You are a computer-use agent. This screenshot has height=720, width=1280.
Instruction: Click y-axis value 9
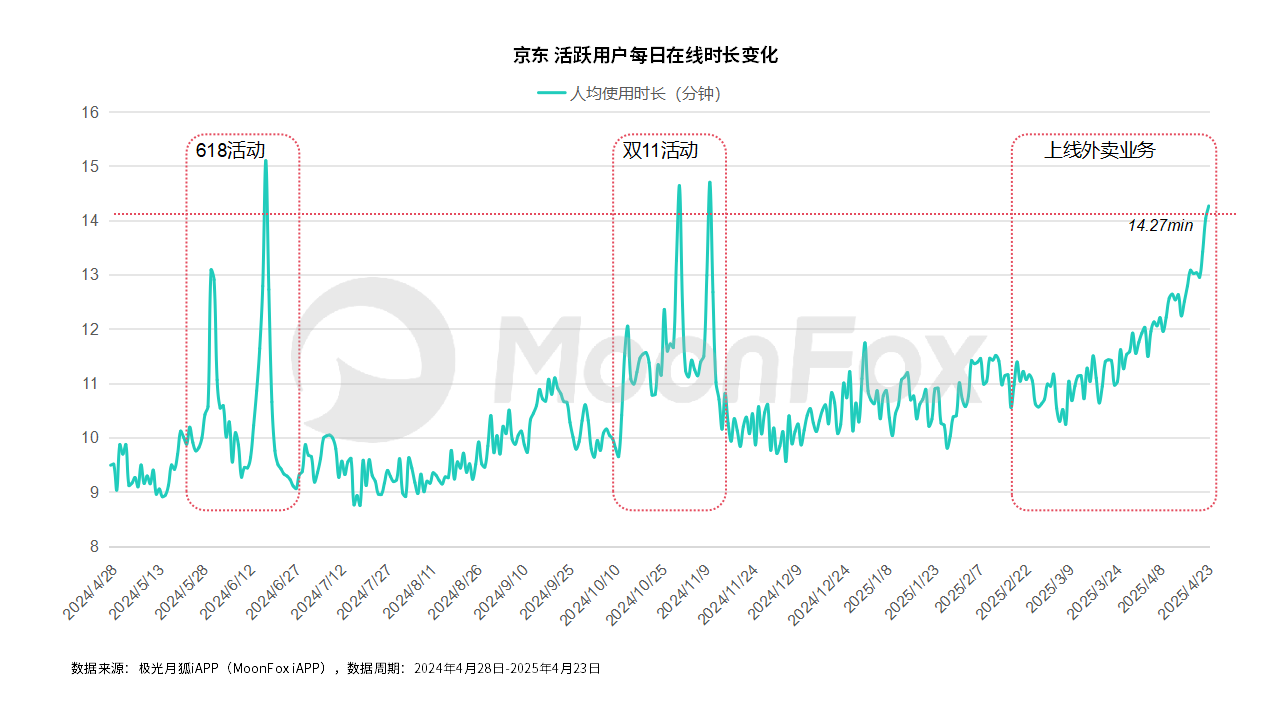tap(94, 492)
